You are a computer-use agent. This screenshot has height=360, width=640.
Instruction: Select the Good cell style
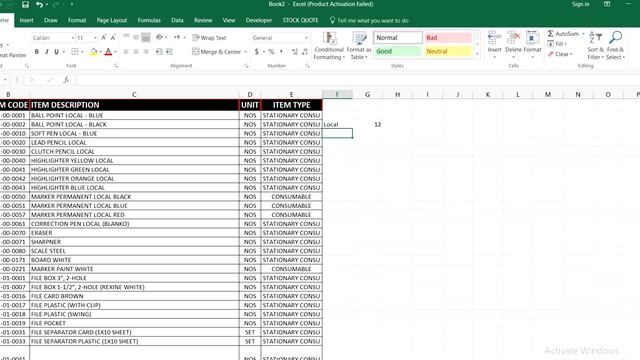pyautogui.click(x=398, y=51)
